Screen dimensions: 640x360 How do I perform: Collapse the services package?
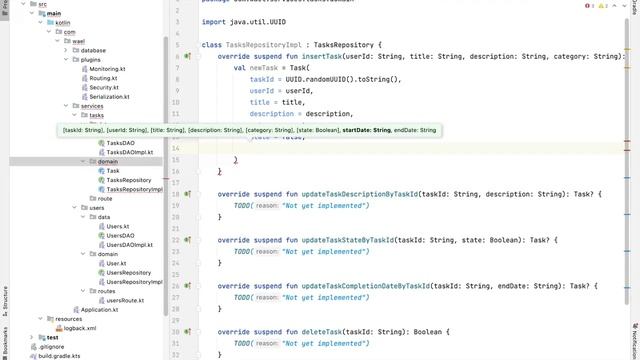click(66, 106)
